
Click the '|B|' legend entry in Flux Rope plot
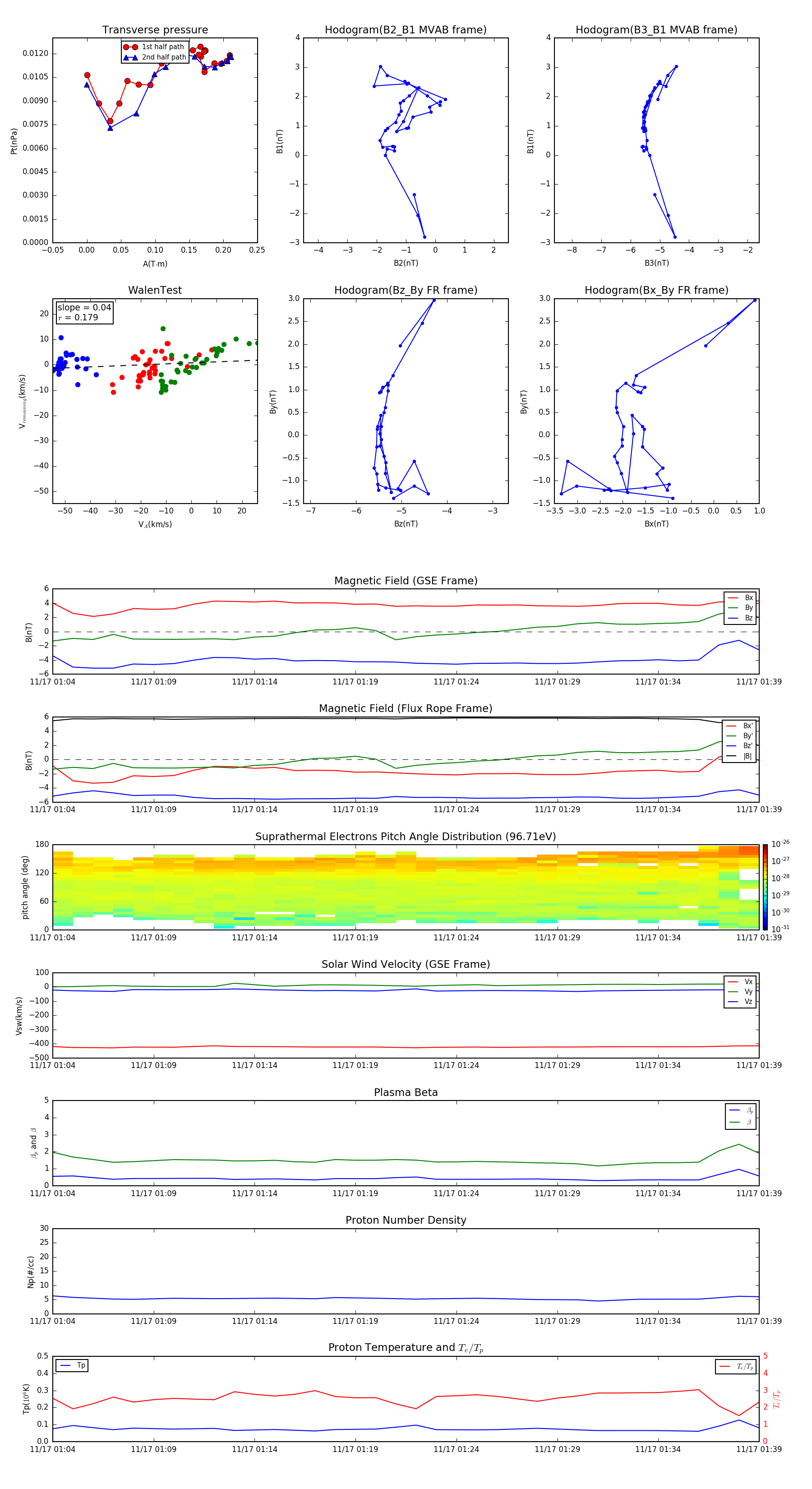click(x=739, y=756)
